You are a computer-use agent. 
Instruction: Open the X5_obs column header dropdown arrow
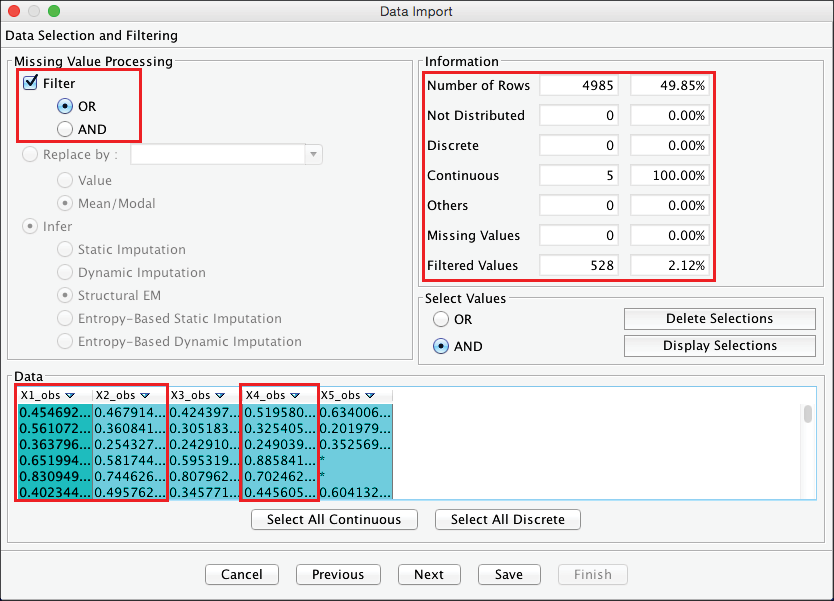[x=370, y=396]
